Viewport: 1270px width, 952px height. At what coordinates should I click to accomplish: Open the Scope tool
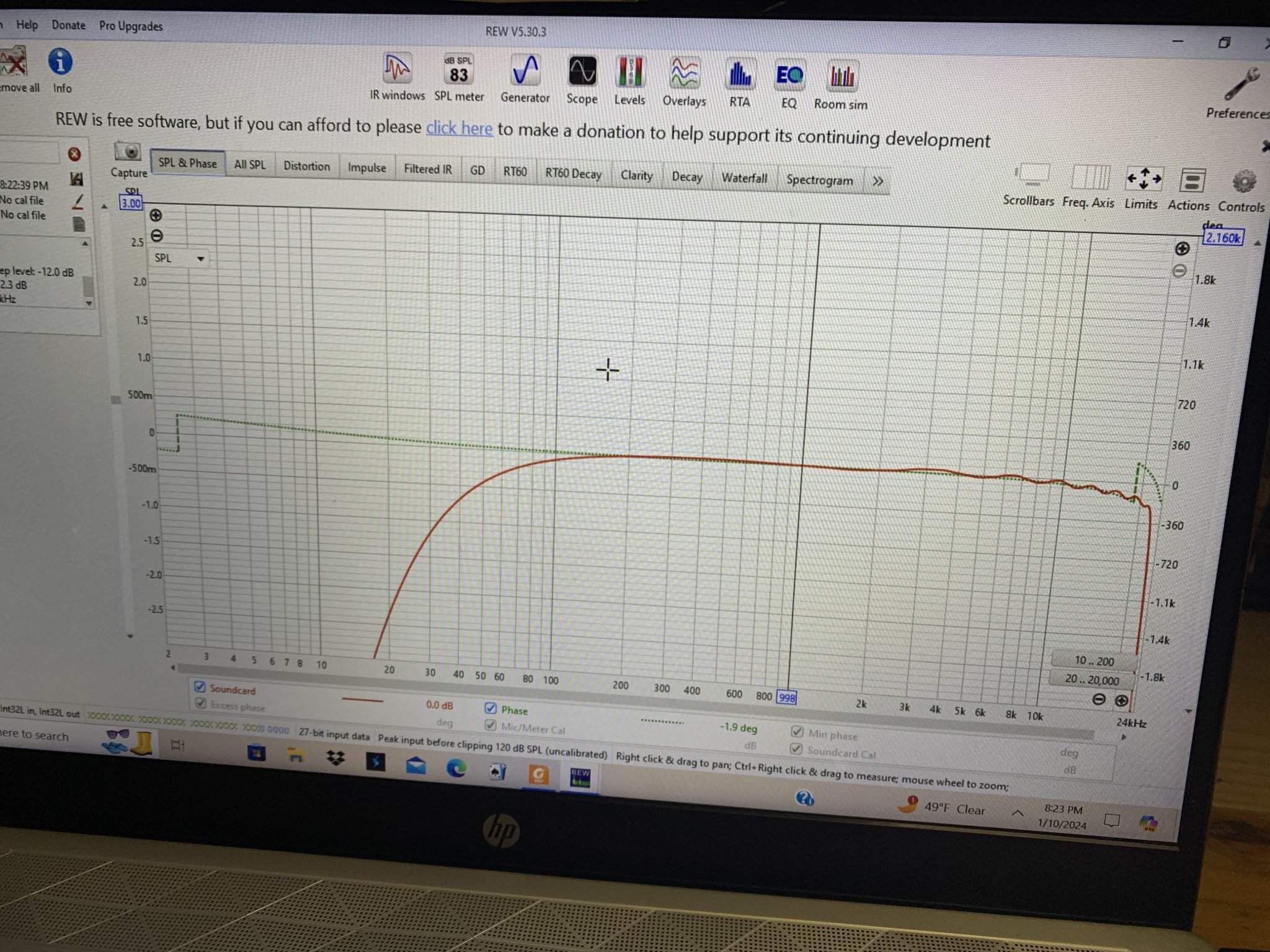click(582, 81)
